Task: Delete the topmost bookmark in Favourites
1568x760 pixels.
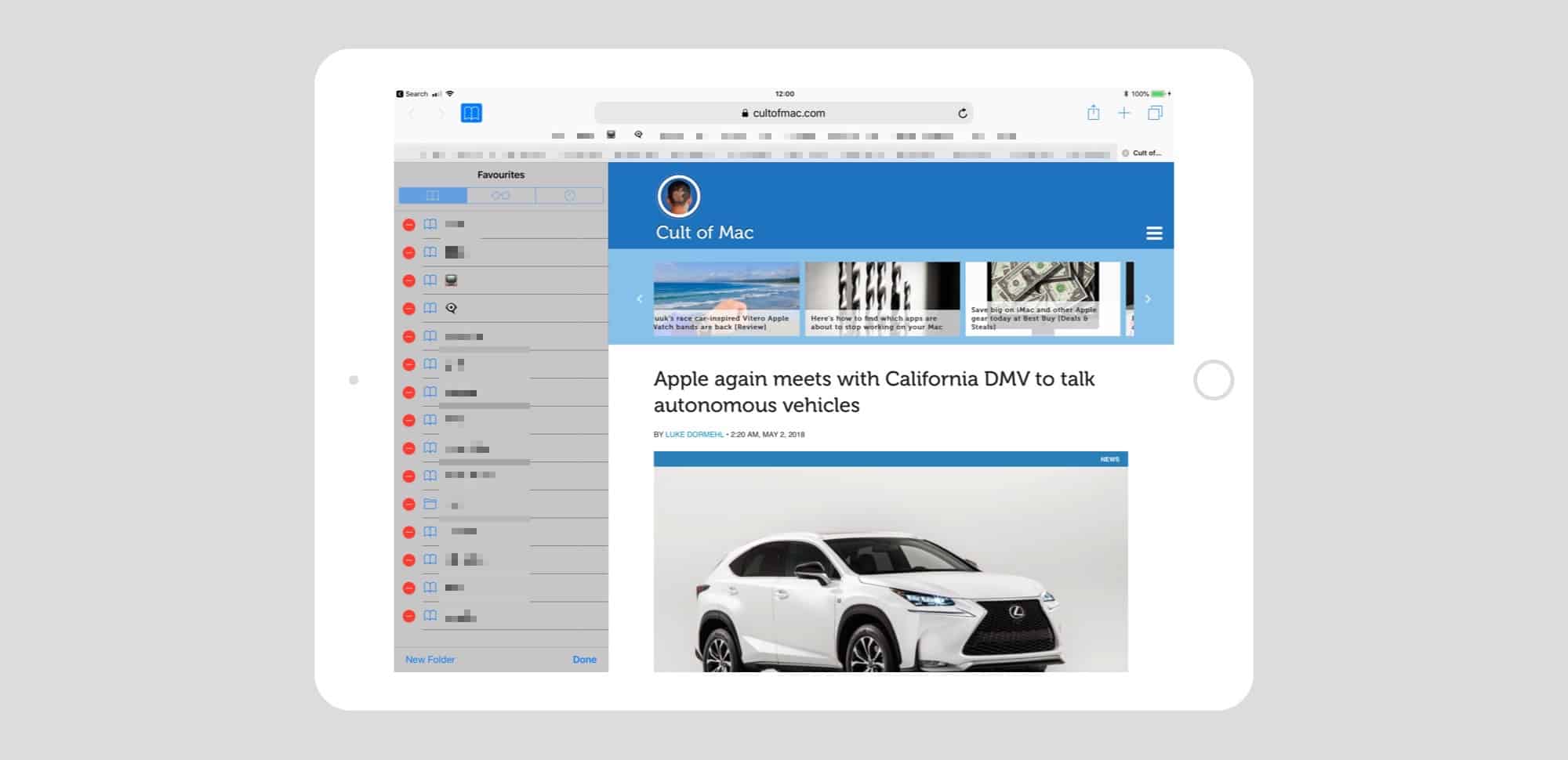Action: tap(408, 225)
